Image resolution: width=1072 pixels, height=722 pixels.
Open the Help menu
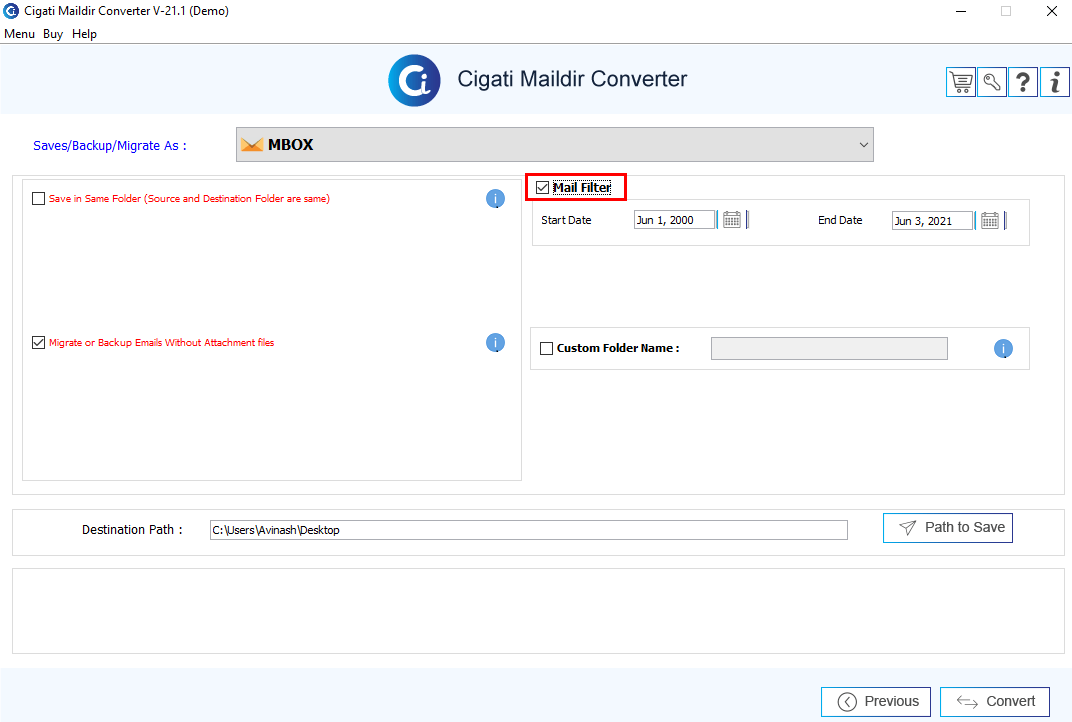pyautogui.click(x=84, y=34)
